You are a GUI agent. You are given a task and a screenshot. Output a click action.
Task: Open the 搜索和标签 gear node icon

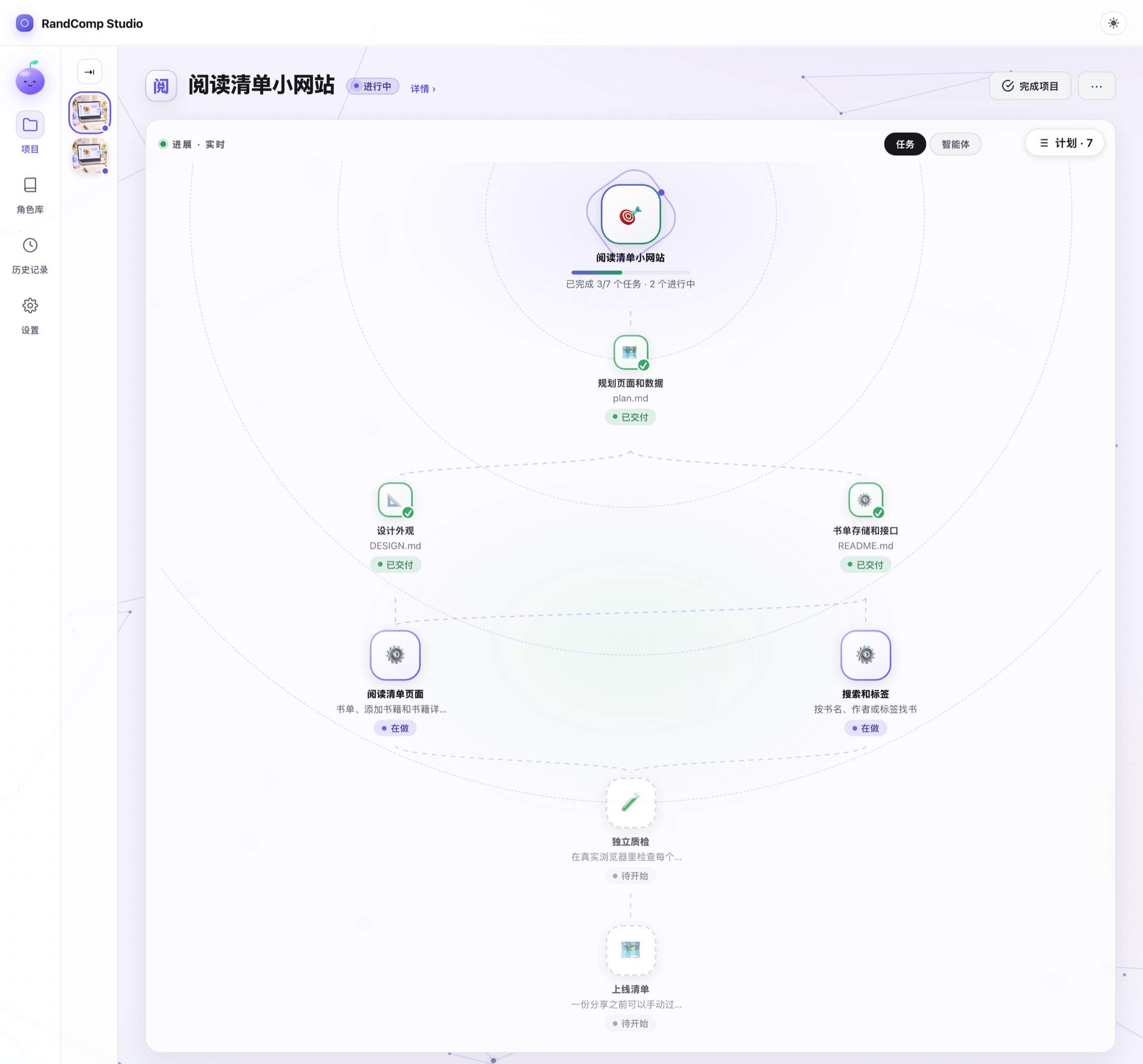point(865,656)
